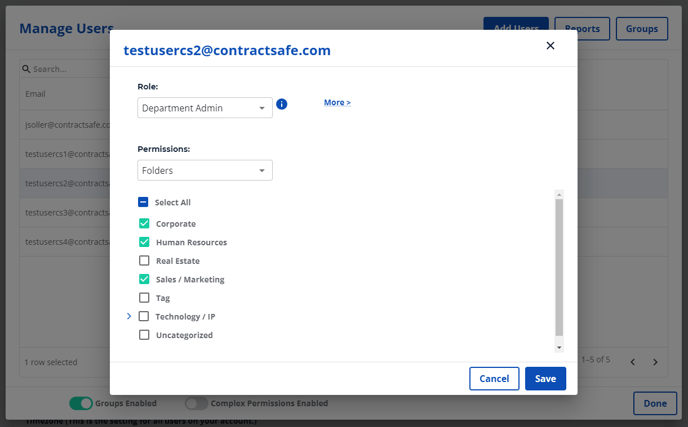
Task: Go to the next page with the right arrow
Action: coord(655,362)
